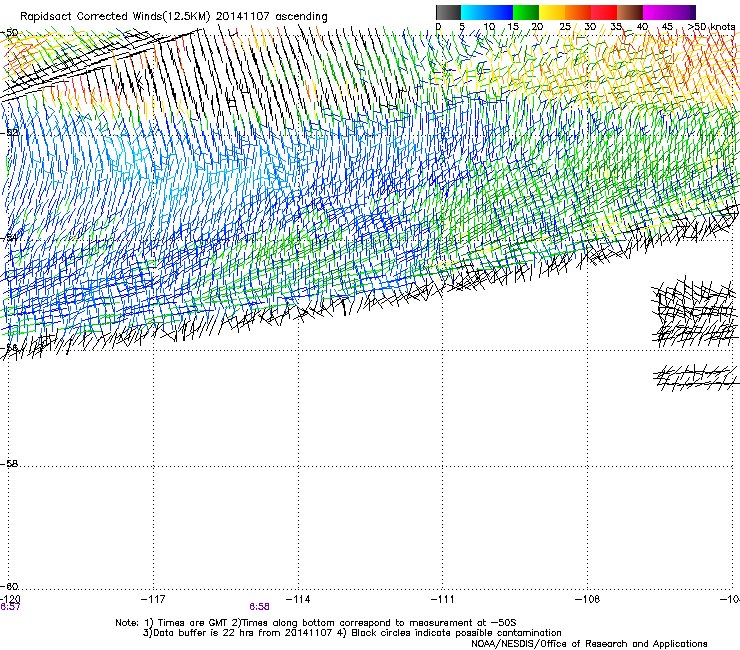Click the title 'Rapidscat Corrected Winds(12.5KM)'

click(x=115, y=16)
